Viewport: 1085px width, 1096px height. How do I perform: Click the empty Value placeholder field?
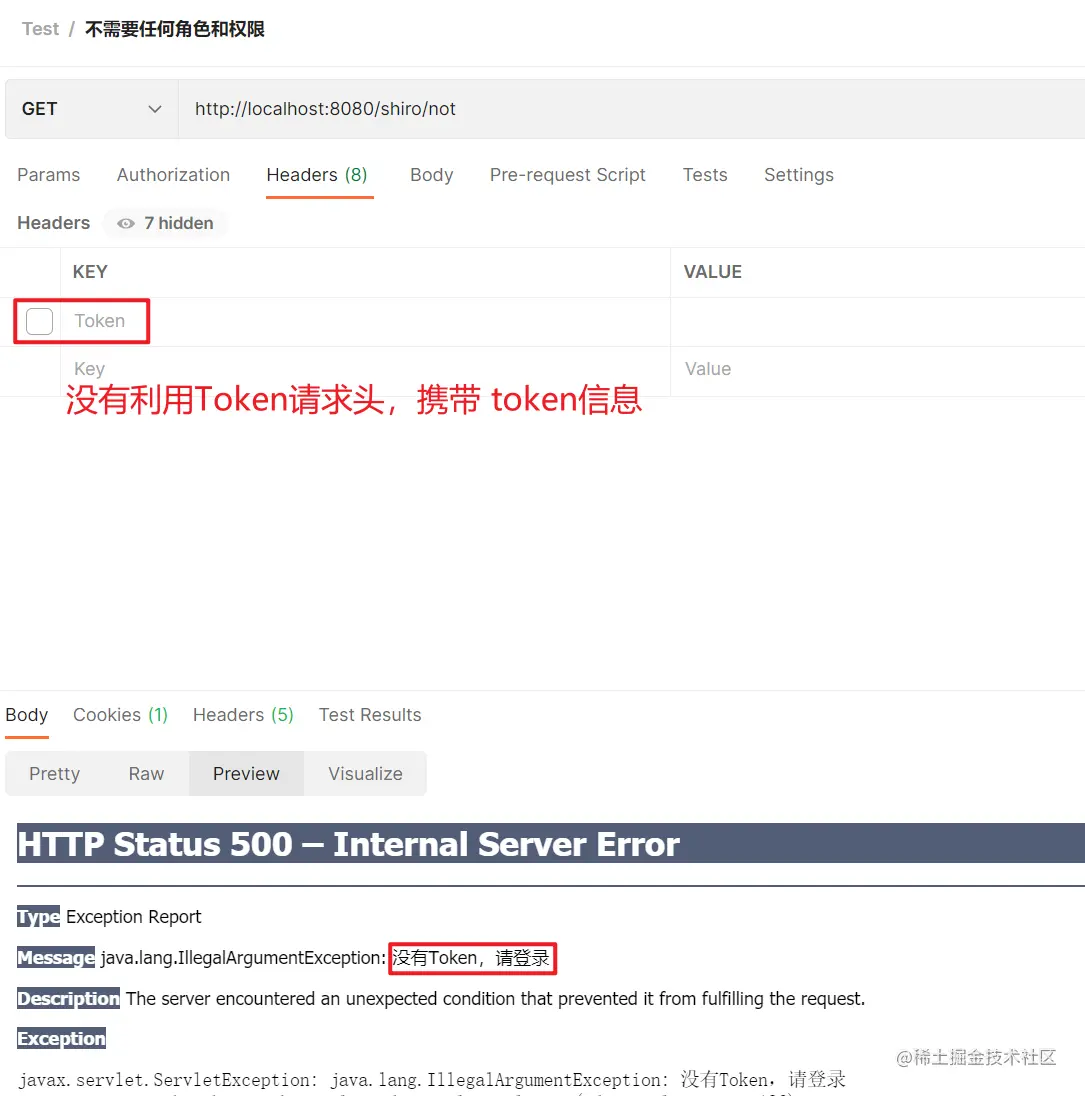[x=878, y=369]
